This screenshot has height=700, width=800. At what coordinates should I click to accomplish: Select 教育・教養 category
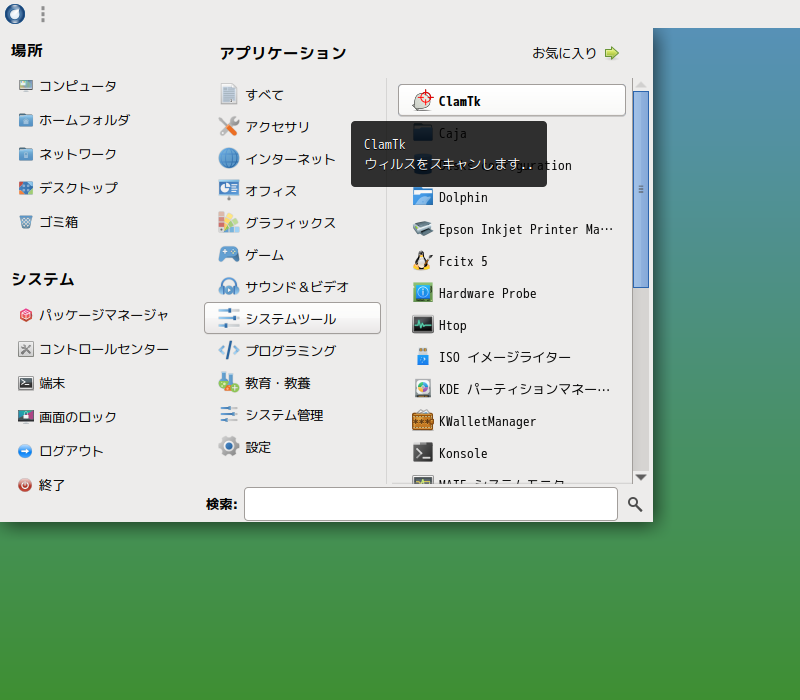pos(292,383)
